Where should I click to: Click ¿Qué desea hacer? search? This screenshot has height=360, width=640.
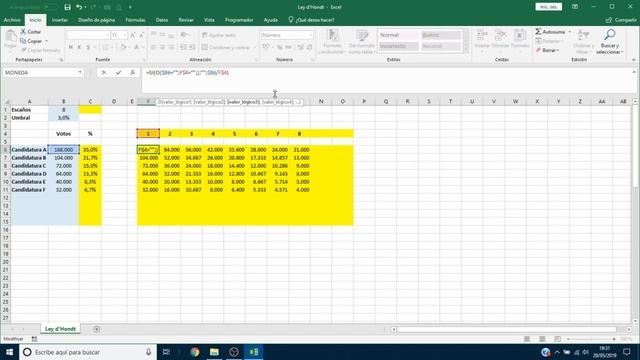[311, 20]
